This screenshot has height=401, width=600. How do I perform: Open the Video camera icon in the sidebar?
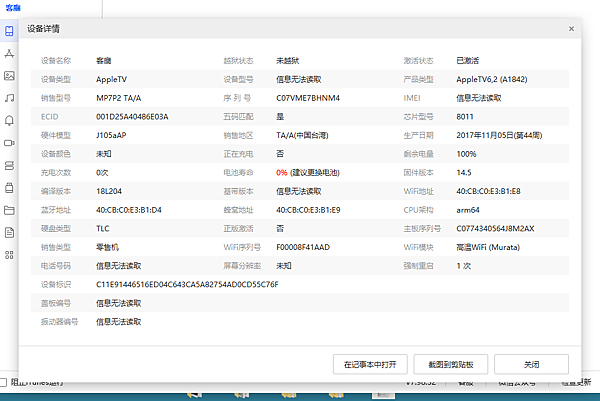tap(9, 143)
